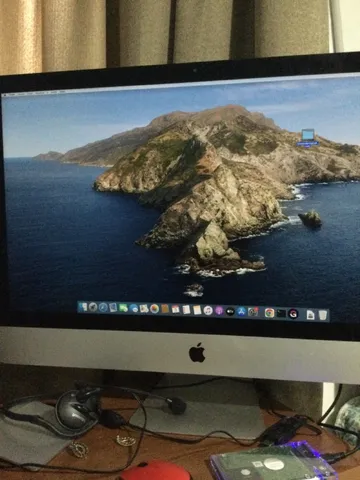
Task: Open Calendar icon in Dock
Action: (x=175, y=310)
